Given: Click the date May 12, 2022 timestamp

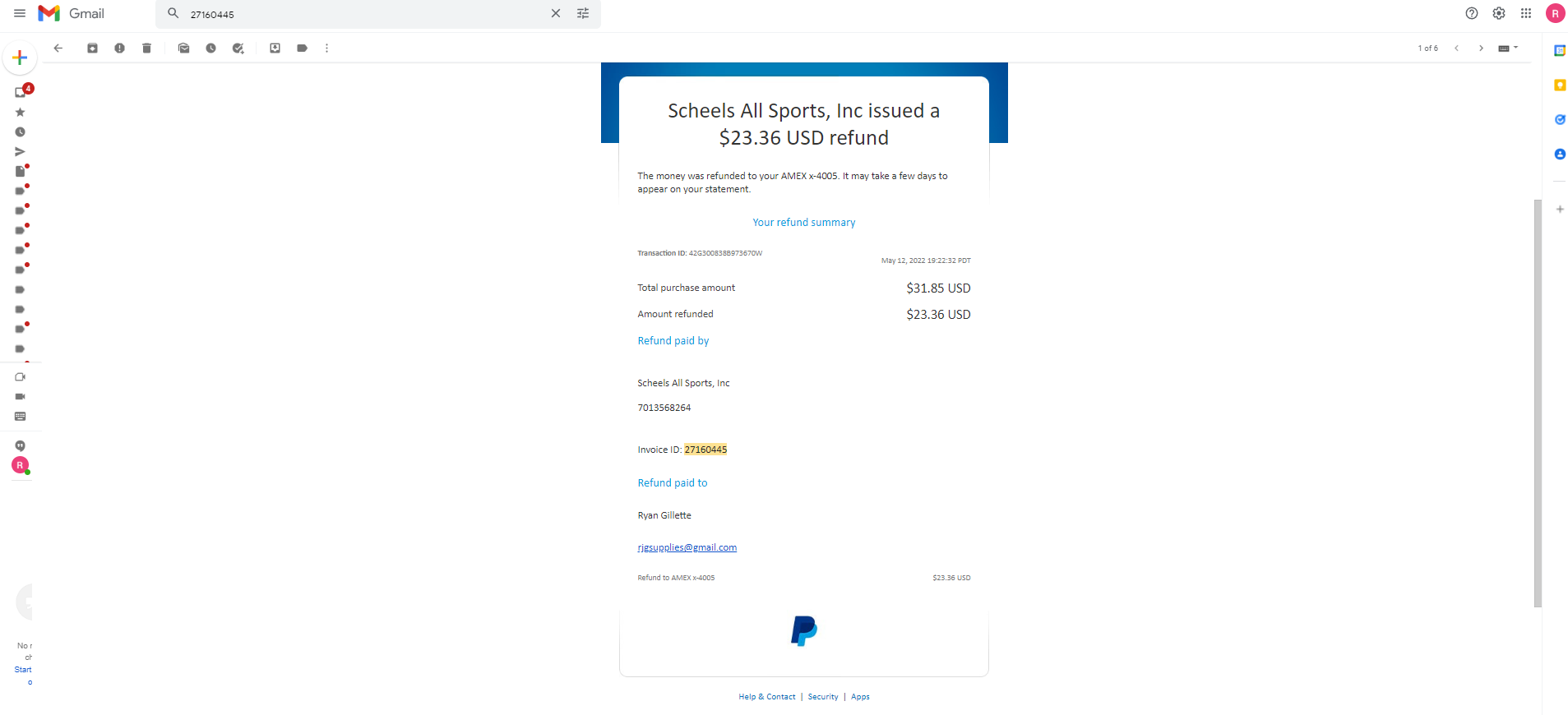Looking at the screenshot, I should pos(926,261).
